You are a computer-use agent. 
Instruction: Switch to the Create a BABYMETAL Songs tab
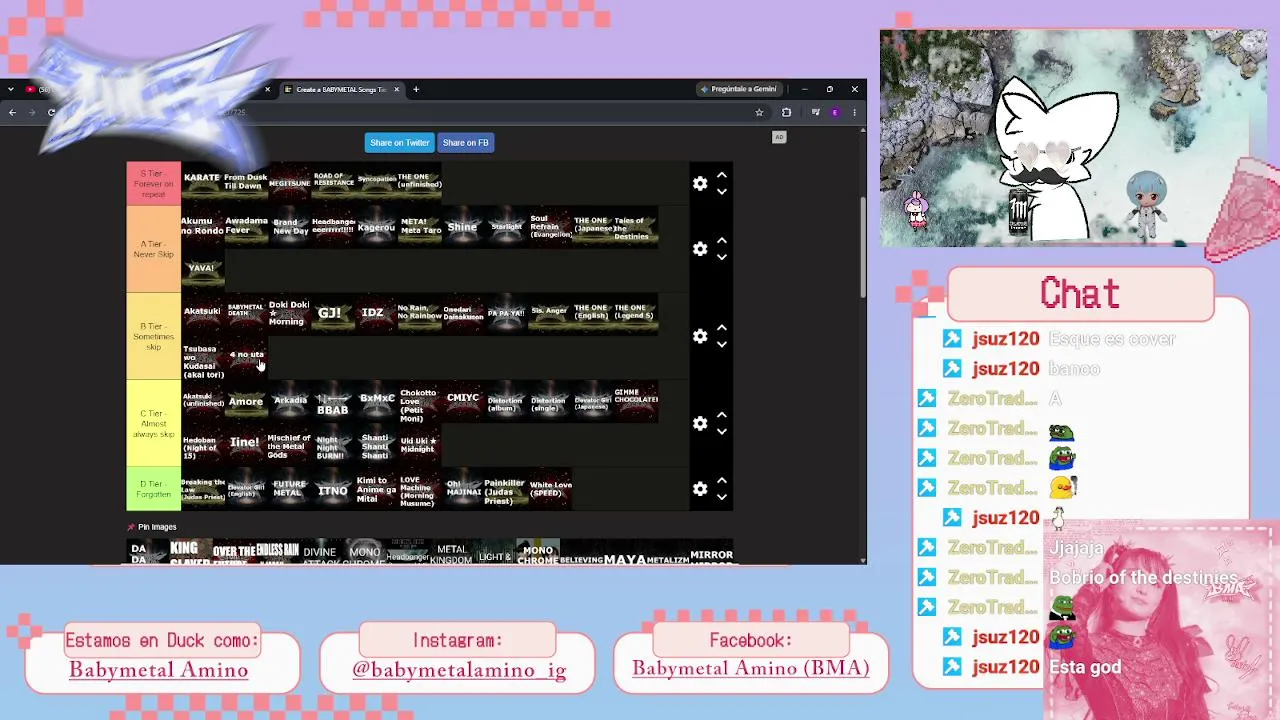point(340,89)
